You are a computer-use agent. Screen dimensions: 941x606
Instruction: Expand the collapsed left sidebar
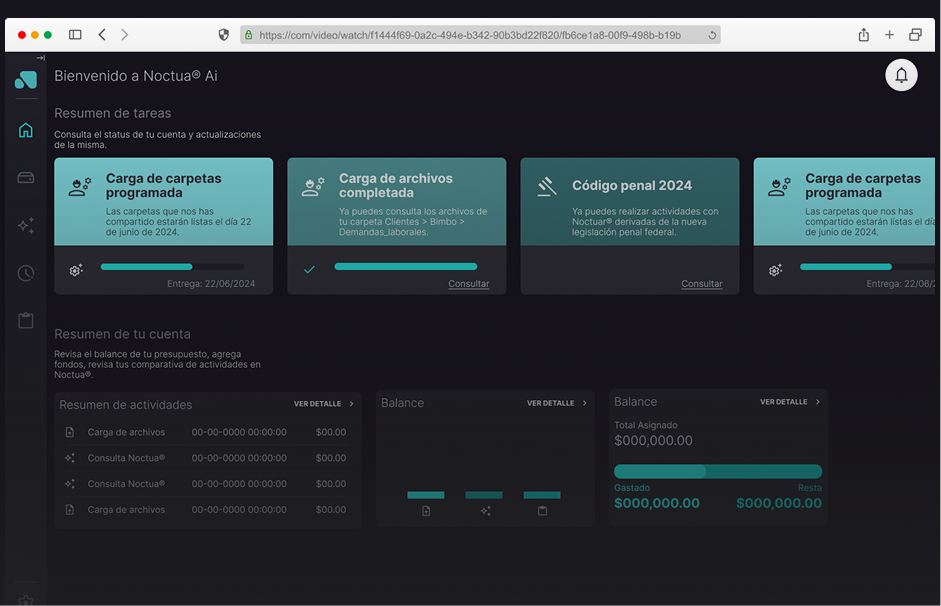[x=41, y=58]
